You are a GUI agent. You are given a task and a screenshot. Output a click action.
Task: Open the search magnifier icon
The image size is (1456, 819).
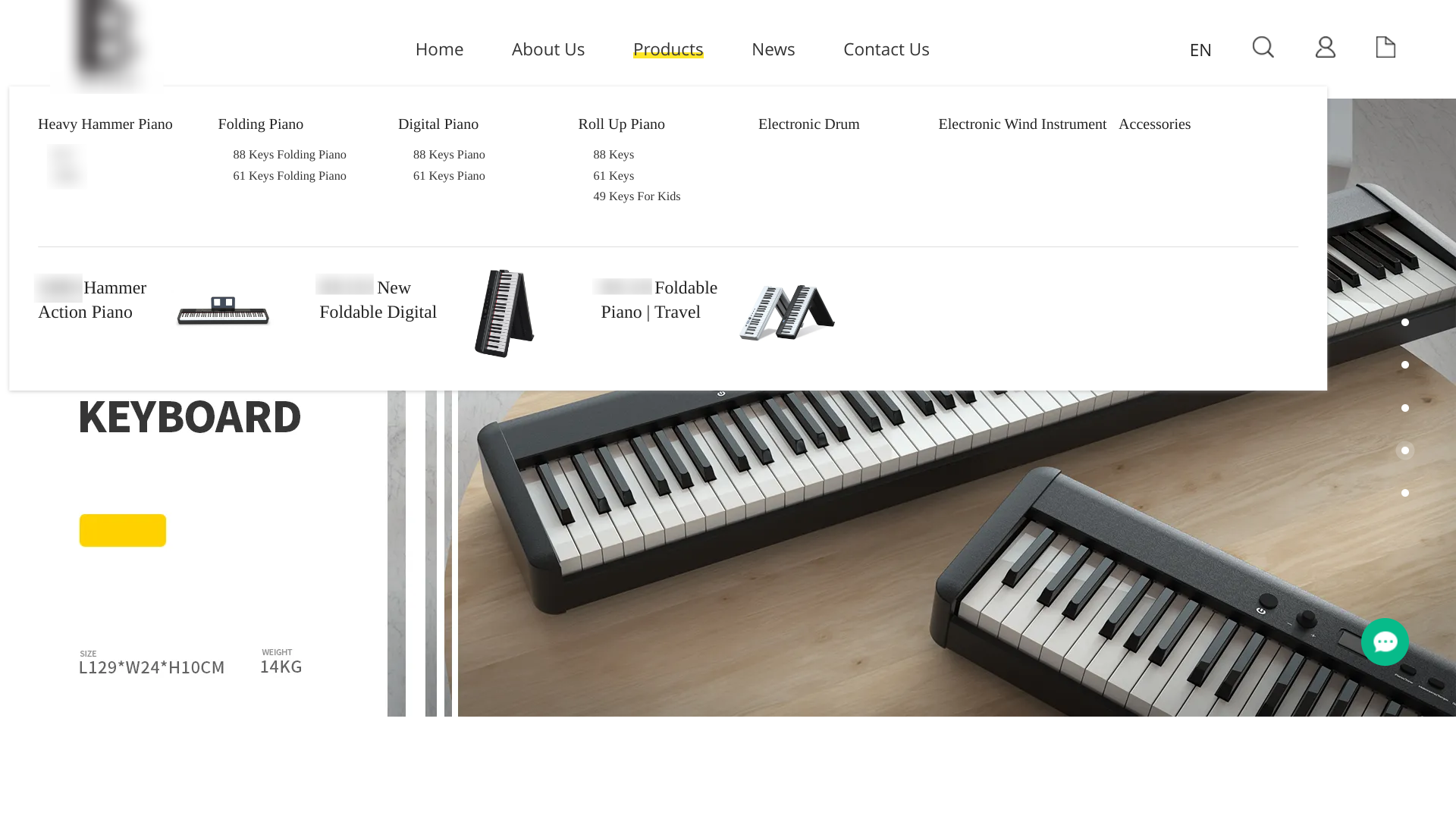pos(1263,47)
